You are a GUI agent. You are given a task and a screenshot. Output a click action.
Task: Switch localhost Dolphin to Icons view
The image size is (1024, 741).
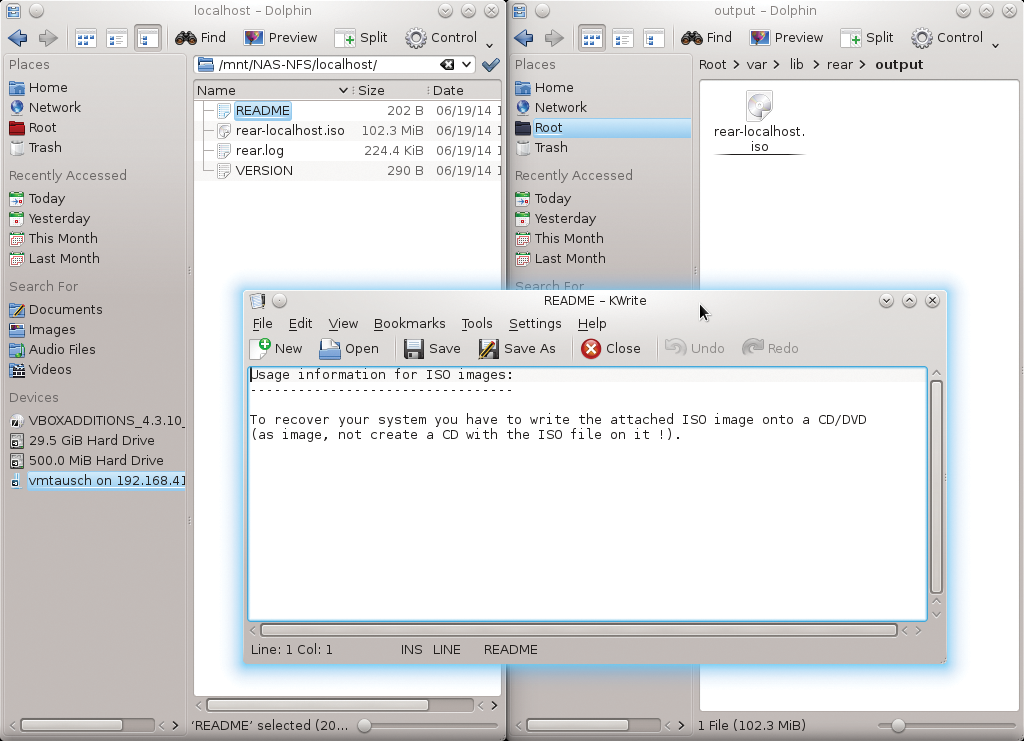[86, 39]
